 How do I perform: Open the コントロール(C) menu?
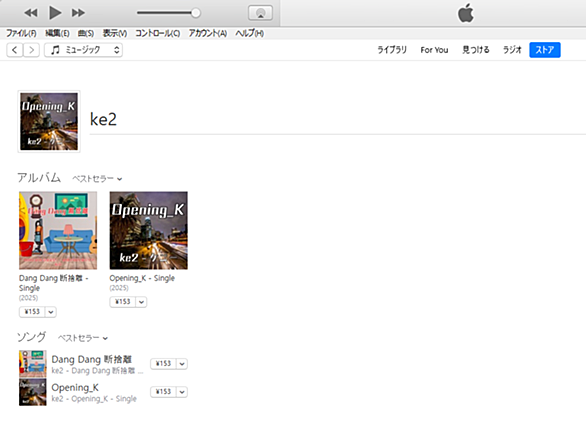pos(157,33)
